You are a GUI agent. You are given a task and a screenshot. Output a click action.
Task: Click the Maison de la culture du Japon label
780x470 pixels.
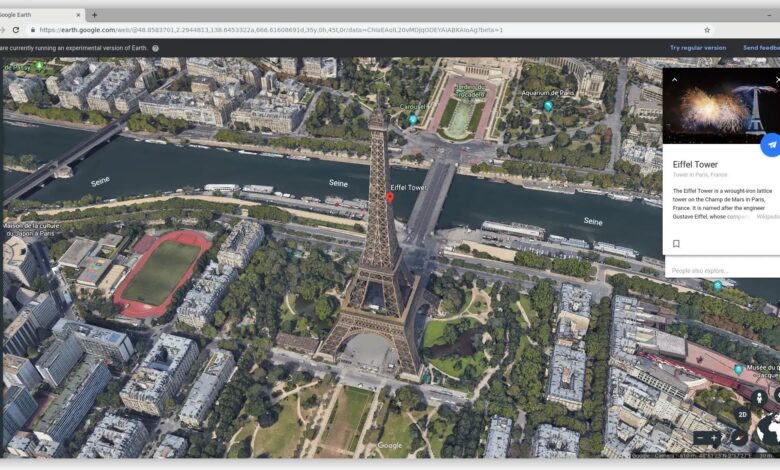click(31, 229)
